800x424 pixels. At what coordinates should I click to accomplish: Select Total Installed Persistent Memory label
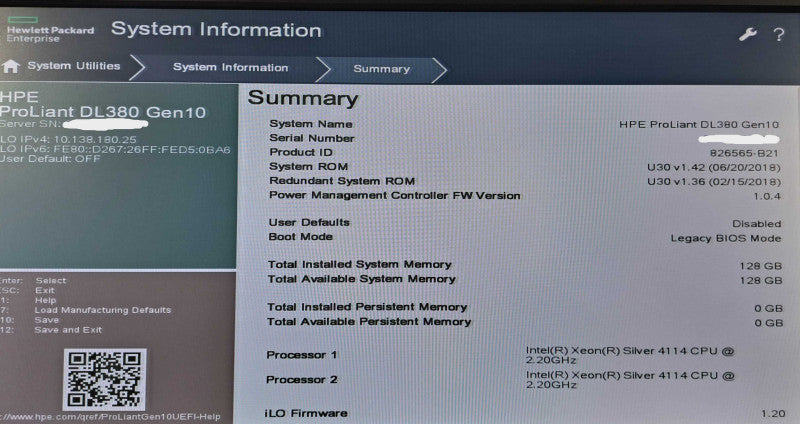[x=367, y=307]
